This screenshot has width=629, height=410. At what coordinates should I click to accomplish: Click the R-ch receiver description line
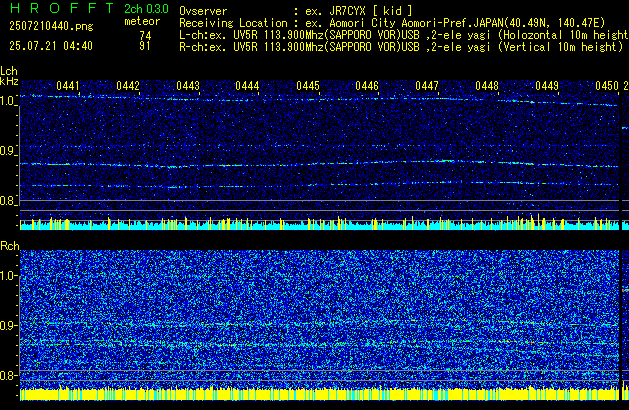pos(401,47)
